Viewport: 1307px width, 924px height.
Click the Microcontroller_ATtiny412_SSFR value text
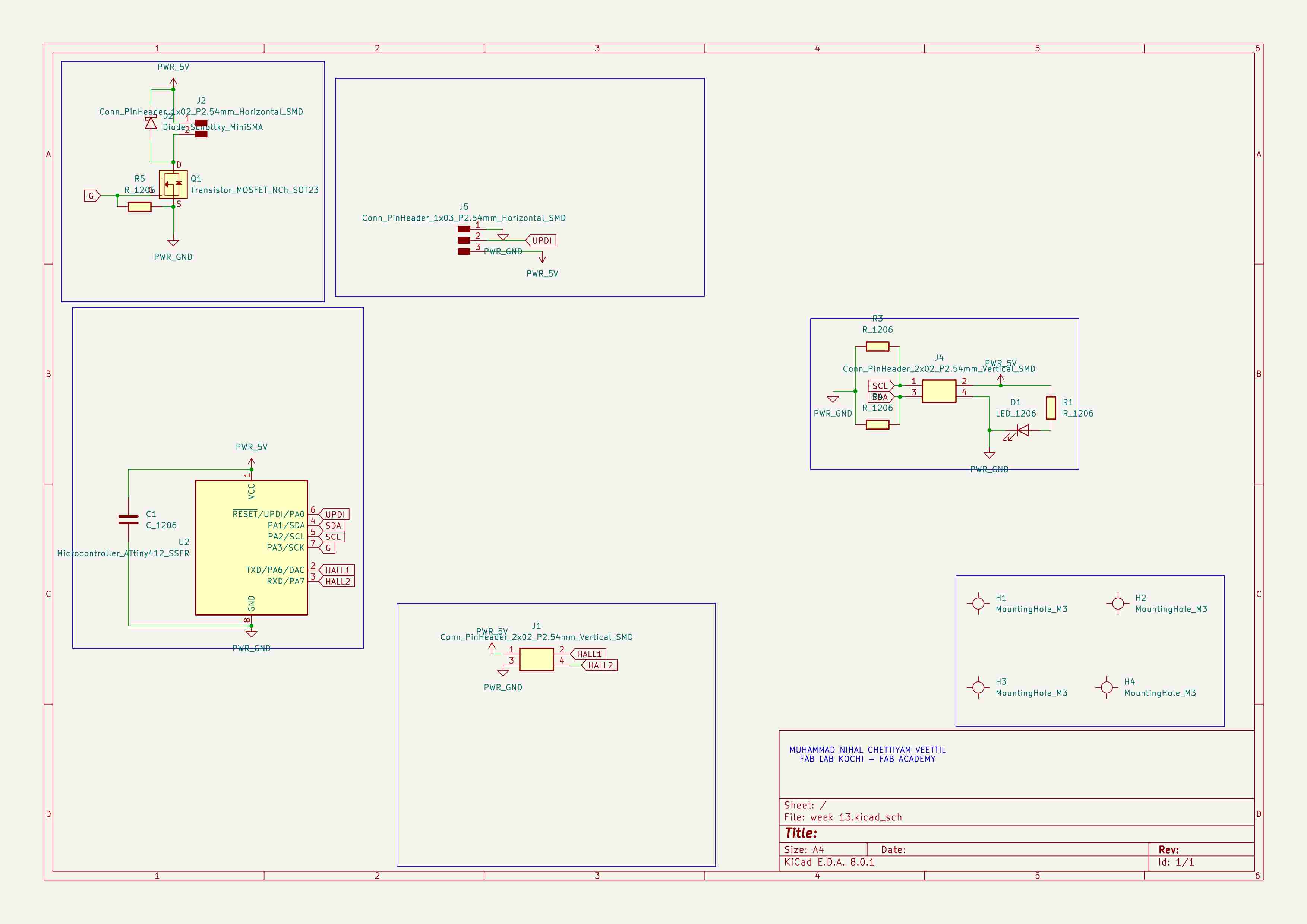click(123, 553)
